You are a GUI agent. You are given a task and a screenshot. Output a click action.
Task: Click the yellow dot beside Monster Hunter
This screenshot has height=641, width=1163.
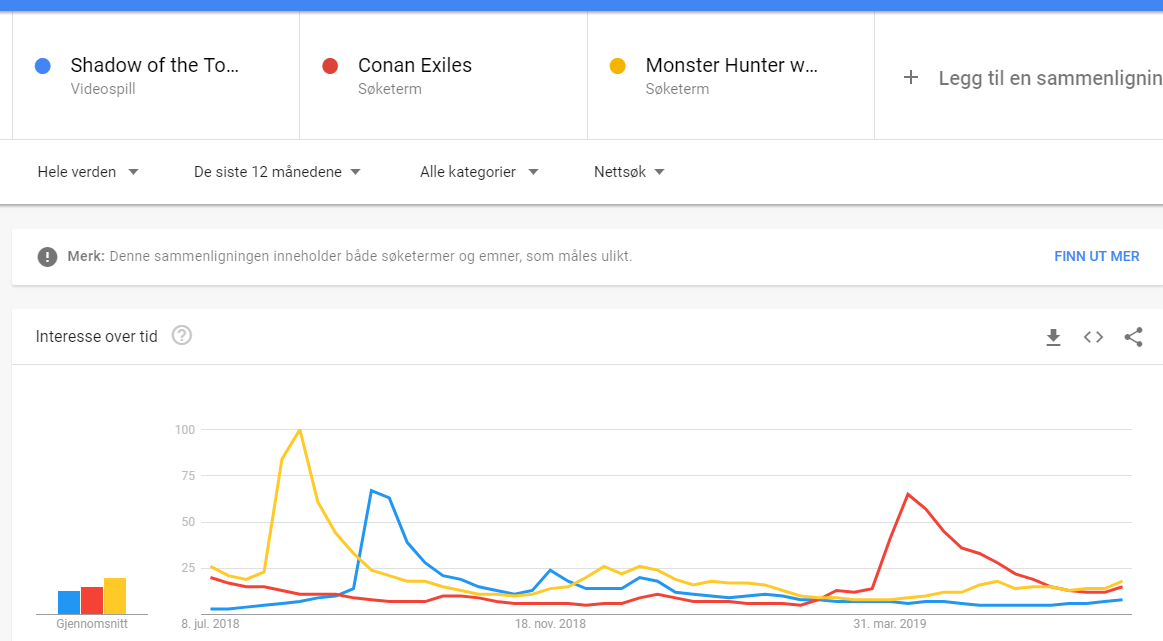coord(618,66)
